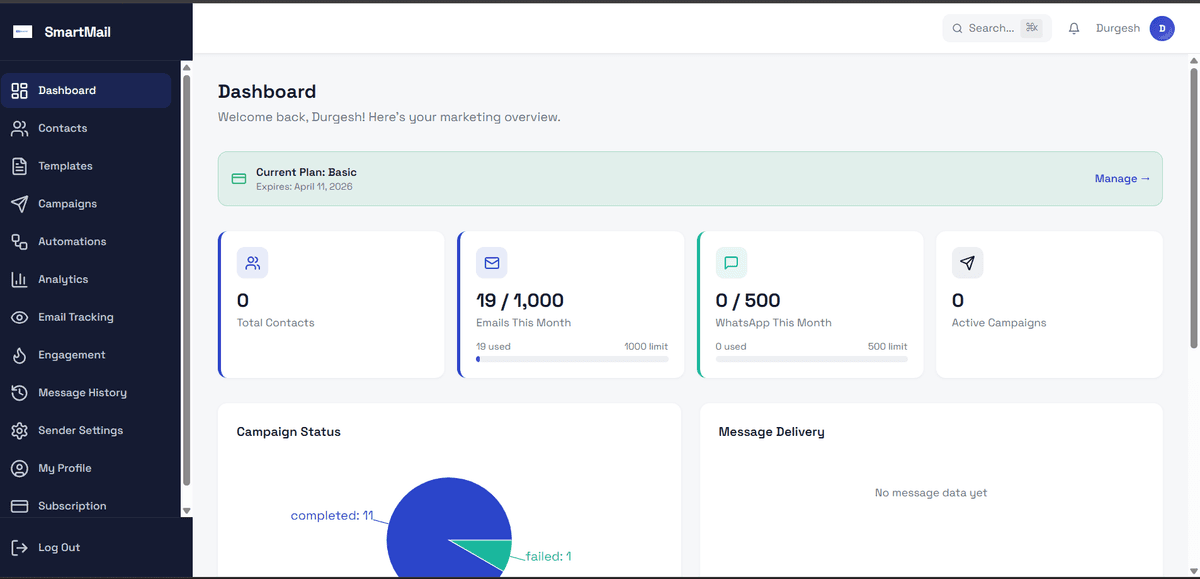The height and width of the screenshot is (579, 1200).
Task: Click the Automations workflow icon in sidebar
Action: pos(19,242)
